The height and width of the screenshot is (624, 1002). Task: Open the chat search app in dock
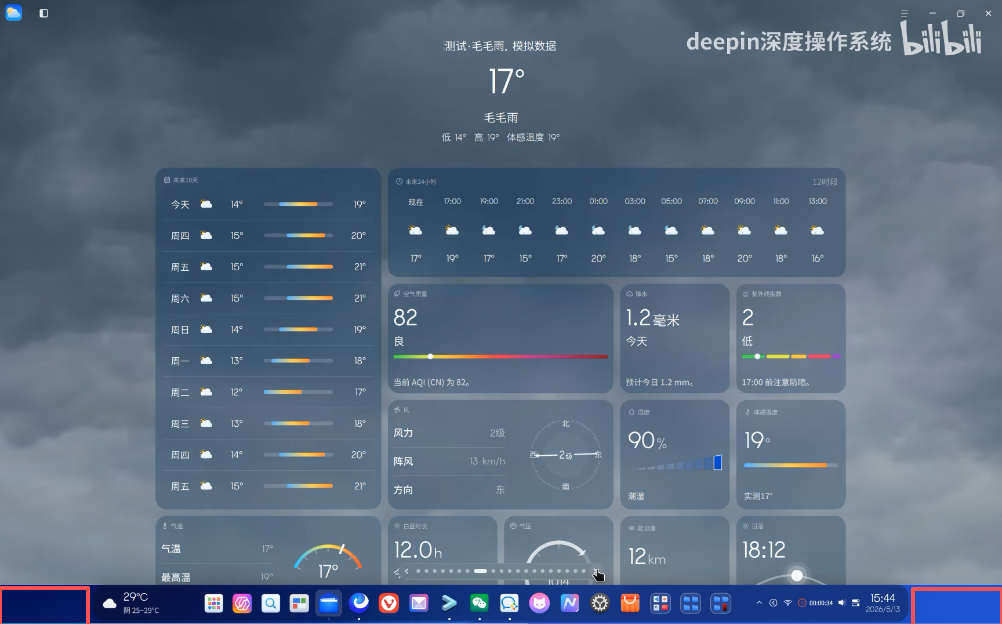[x=509, y=603]
